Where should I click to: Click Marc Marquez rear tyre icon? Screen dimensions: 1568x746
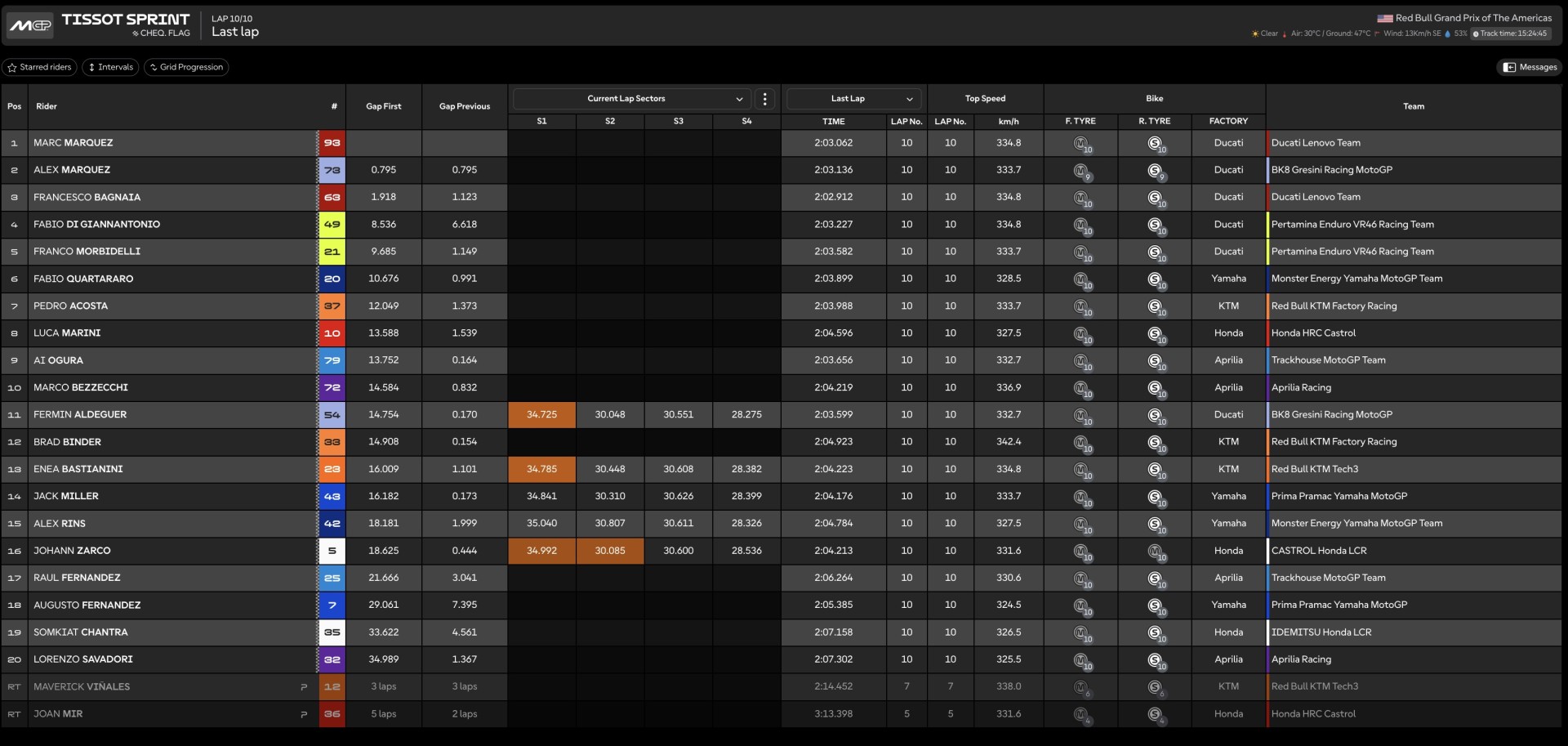tap(1156, 144)
